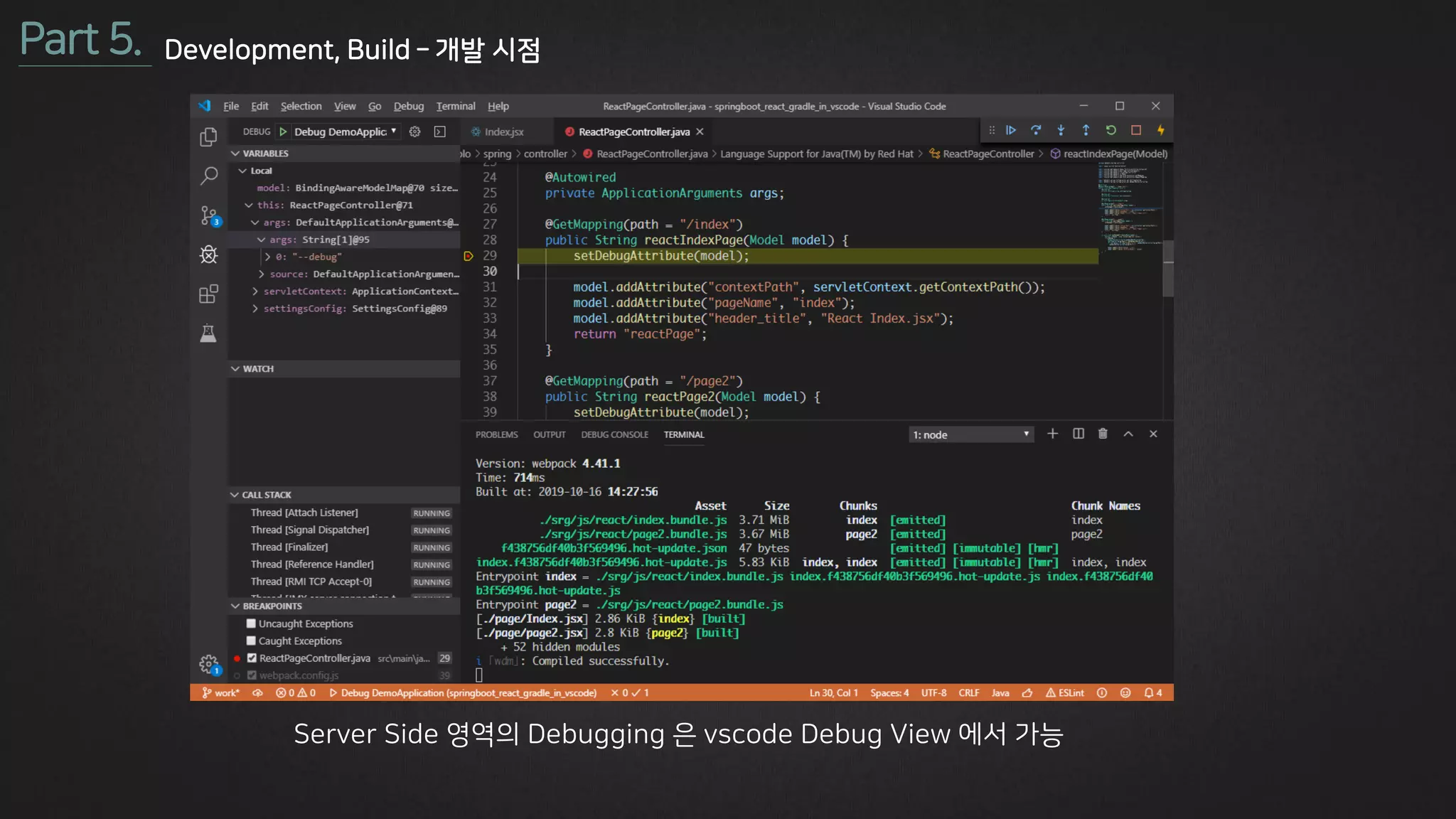Click breakpoint glyph on line 29
The image size is (1456, 819).
pos(469,256)
